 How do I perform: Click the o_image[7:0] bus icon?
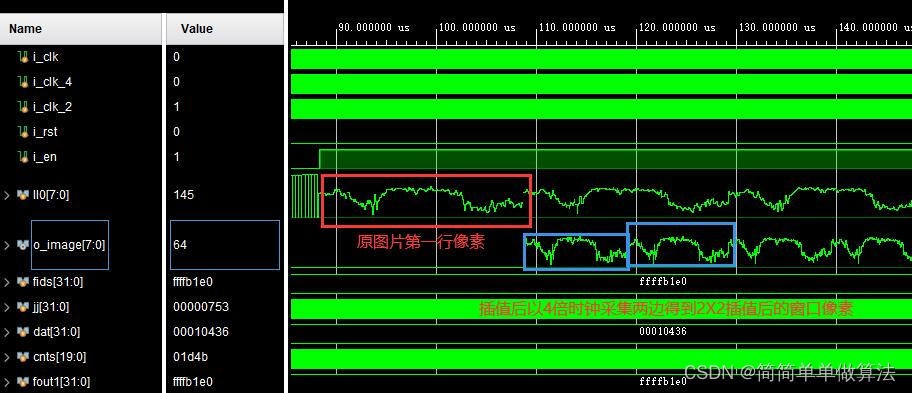(x=23, y=245)
